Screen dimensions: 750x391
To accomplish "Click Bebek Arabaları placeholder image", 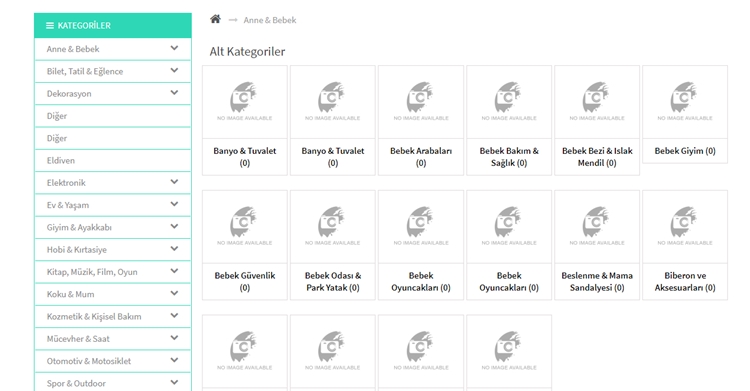I will 421,102.
